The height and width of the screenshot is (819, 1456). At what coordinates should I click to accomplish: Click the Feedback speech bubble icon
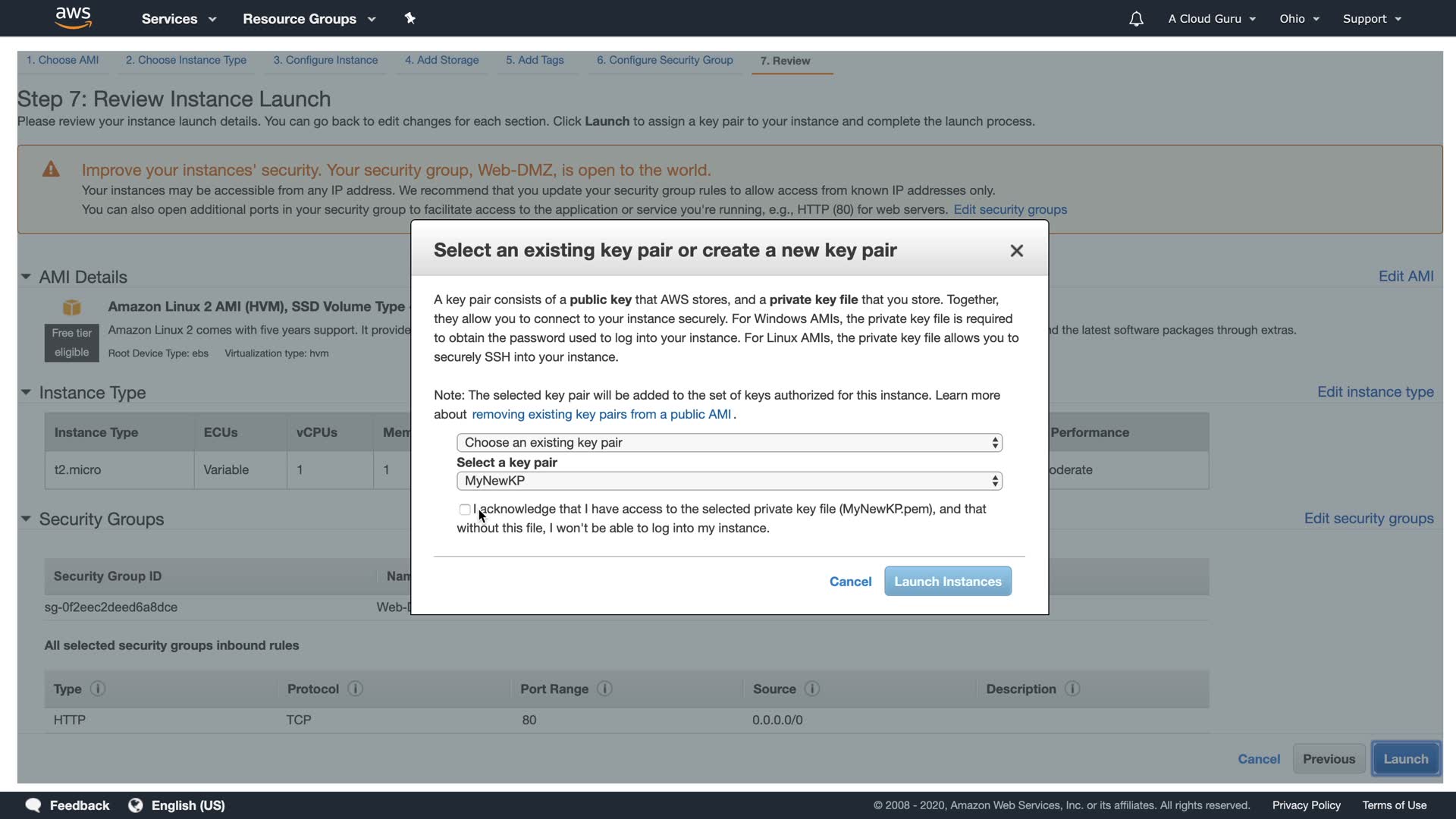click(x=33, y=805)
